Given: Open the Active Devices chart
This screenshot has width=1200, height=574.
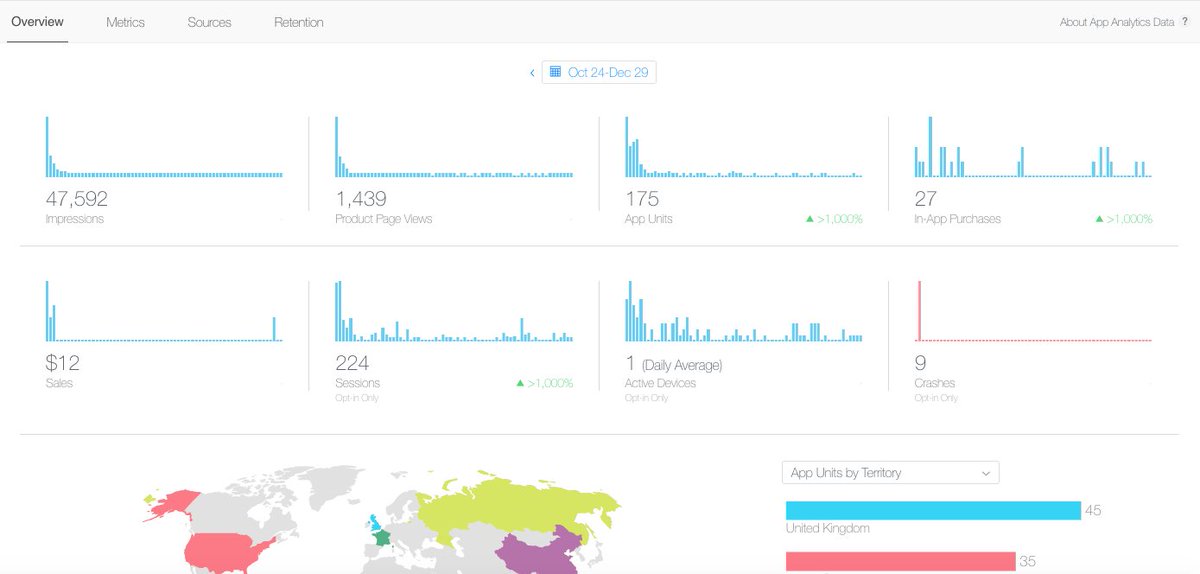Looking at the screenshot, I should tap(744, 311).
